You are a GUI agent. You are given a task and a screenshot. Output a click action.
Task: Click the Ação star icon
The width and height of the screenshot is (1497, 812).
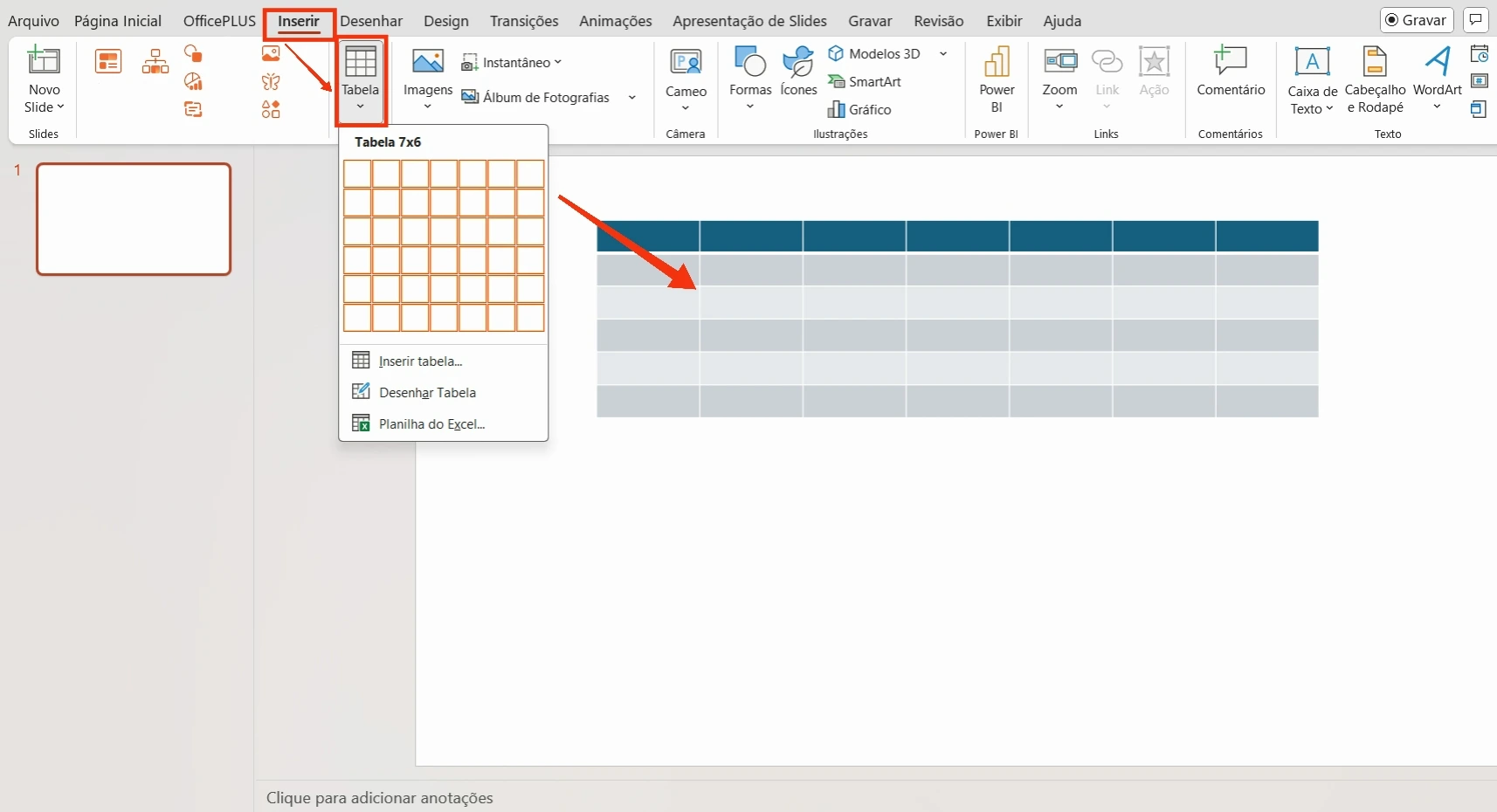click(1154, 61)
